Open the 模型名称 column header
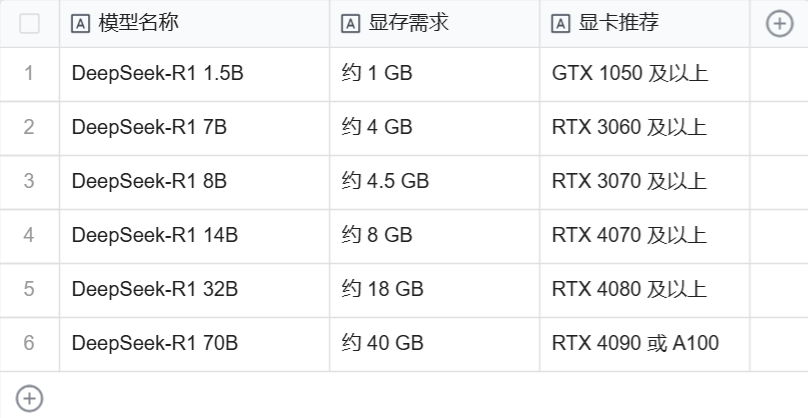 click(194, 23)
